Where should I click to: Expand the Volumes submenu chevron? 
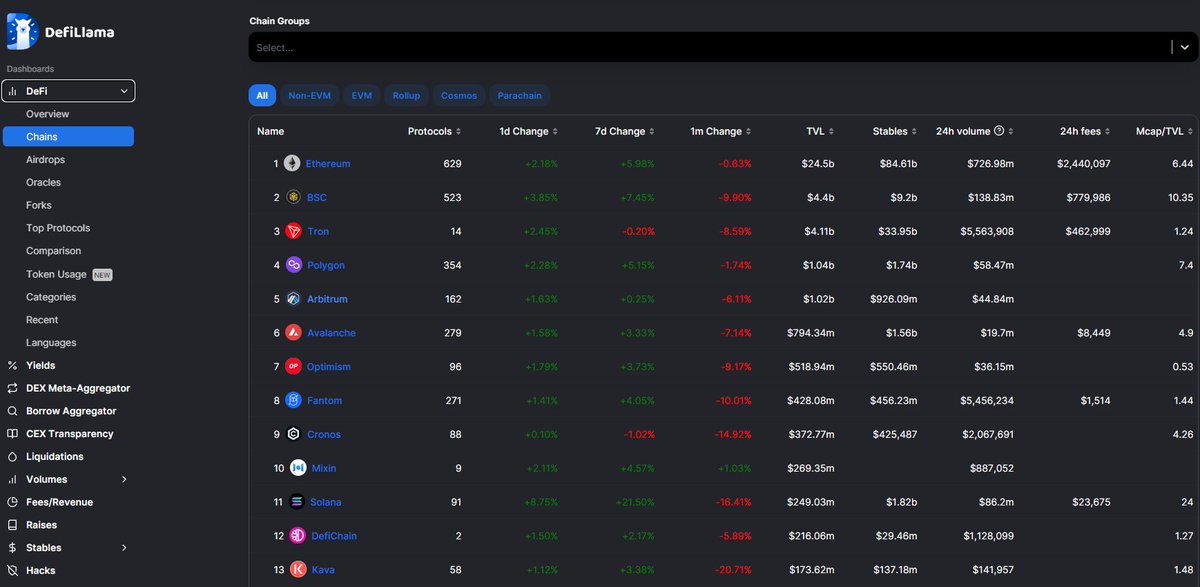[124, 480]
